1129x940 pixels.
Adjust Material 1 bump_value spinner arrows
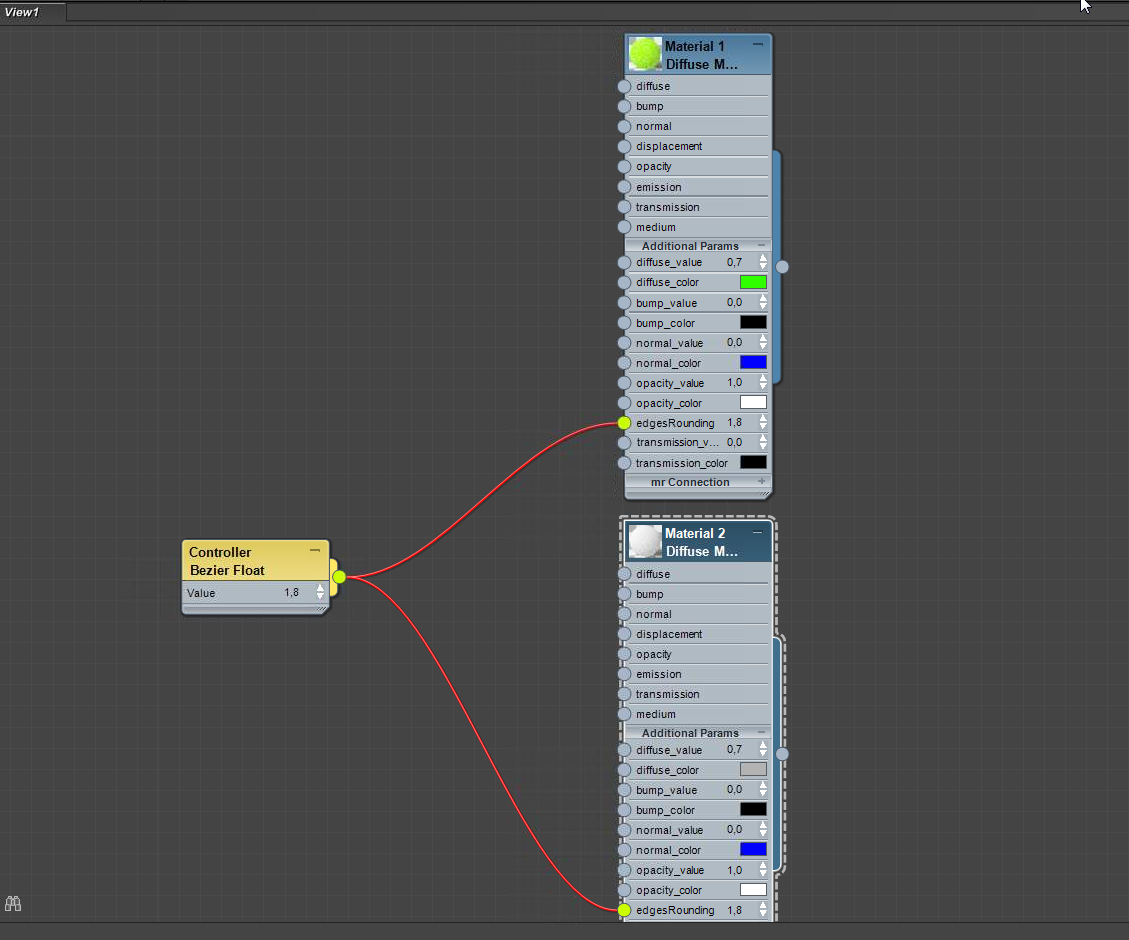click(x=763, y=303)
